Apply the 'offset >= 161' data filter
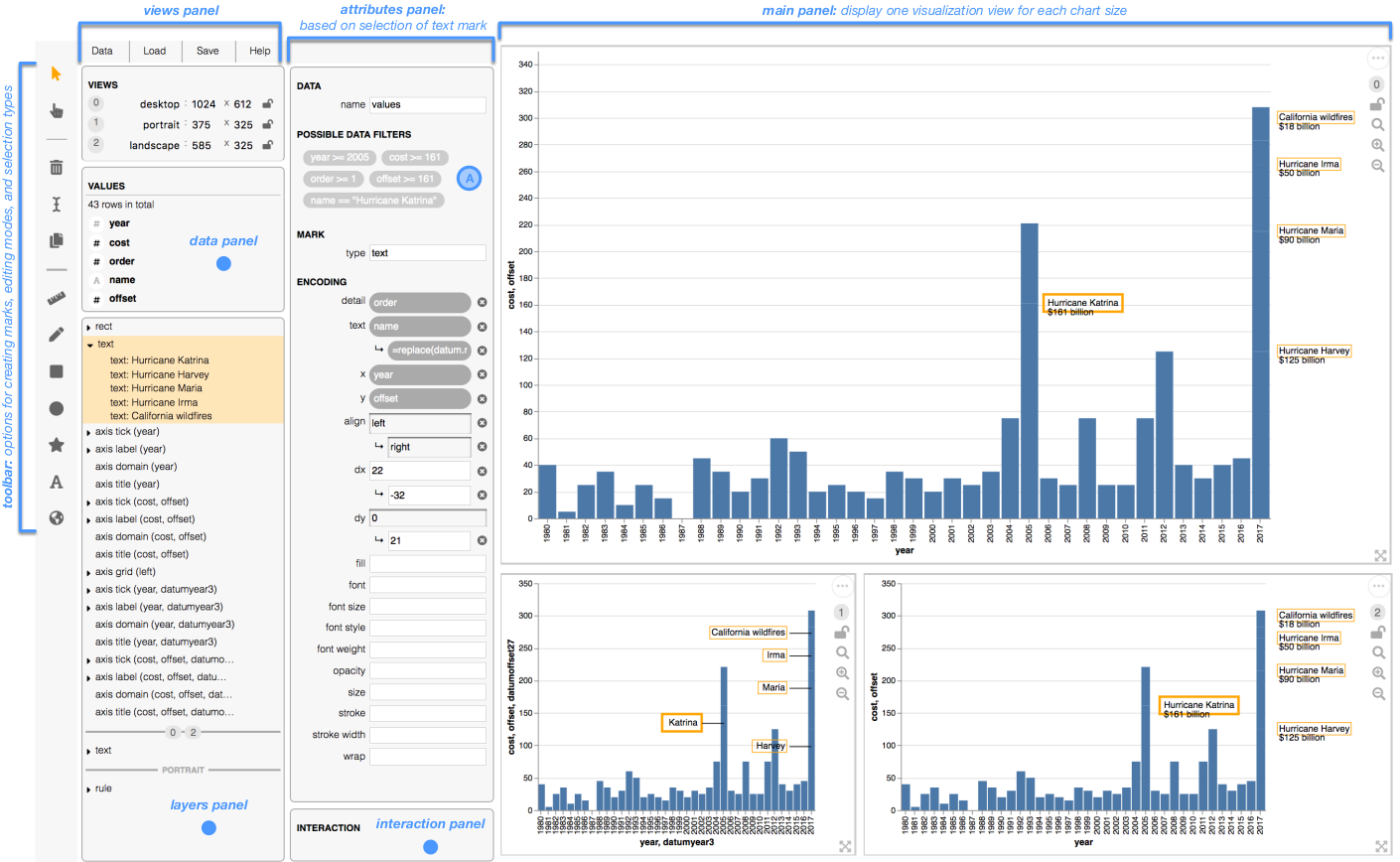The height and width of the screenshot is (862, 1400). click(405, 179)
